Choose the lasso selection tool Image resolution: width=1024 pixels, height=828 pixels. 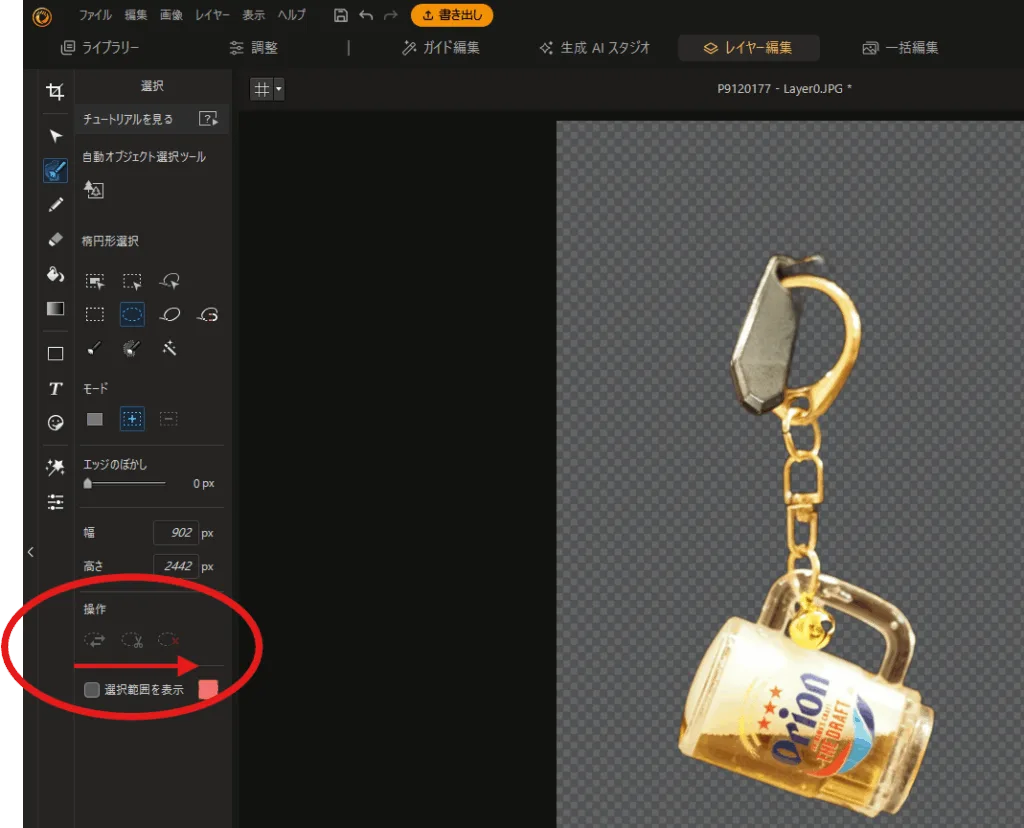[x=170, y=315]
